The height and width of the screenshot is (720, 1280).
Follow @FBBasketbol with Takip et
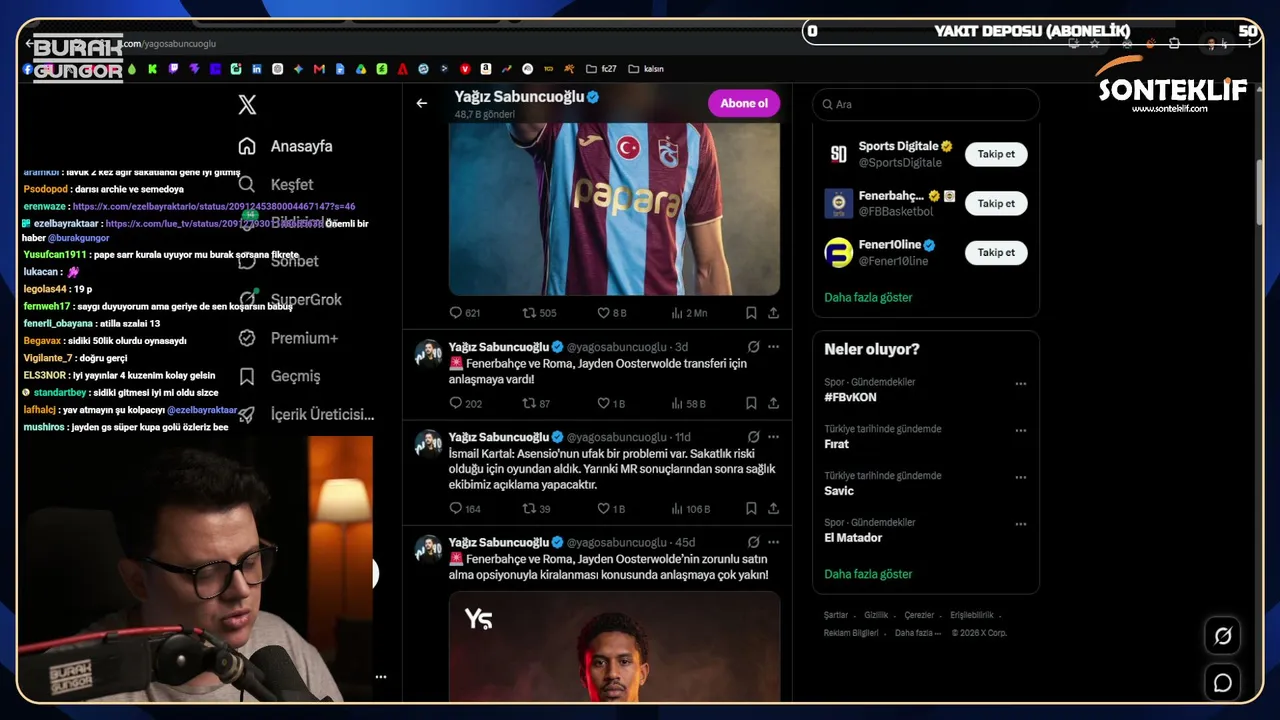point(996,203)
